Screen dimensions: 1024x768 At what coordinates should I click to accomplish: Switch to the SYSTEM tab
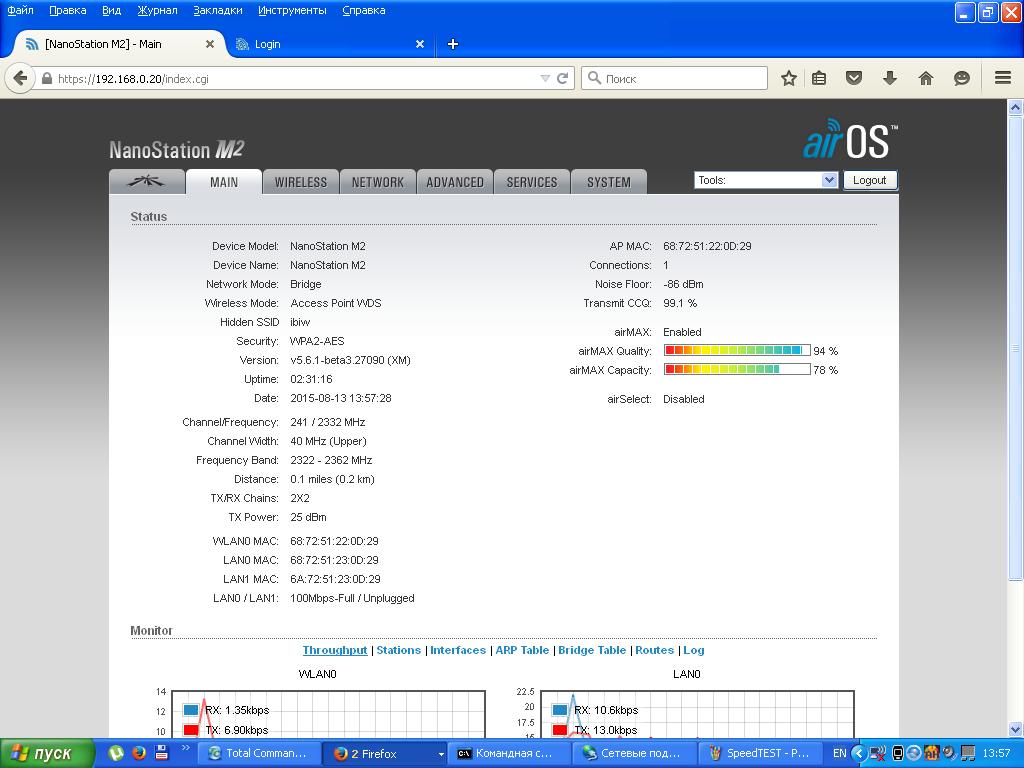click(609, 182)
